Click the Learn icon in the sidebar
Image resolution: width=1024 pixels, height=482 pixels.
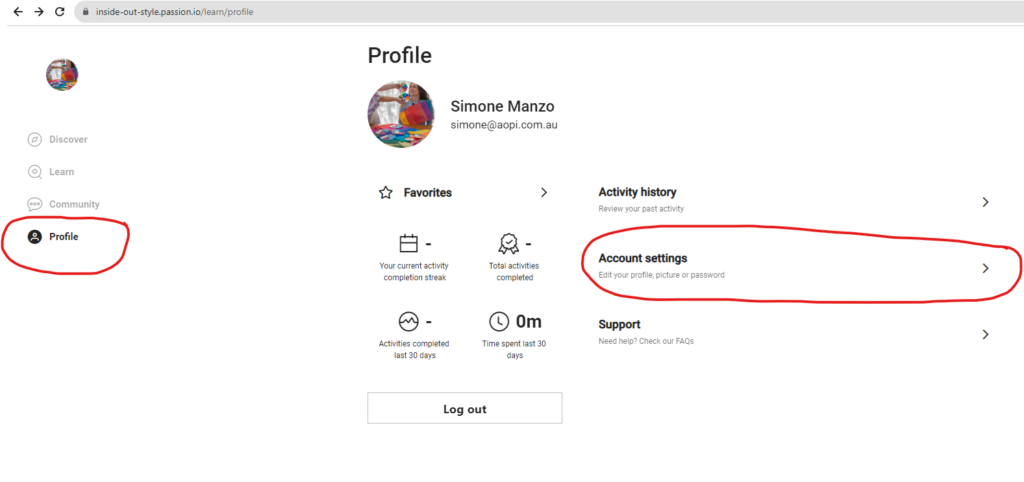(35, 172)
